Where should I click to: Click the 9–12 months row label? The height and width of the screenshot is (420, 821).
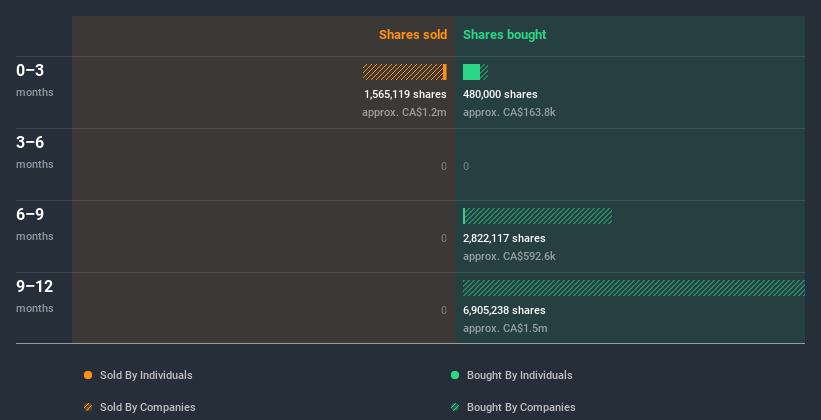point(35,296)
